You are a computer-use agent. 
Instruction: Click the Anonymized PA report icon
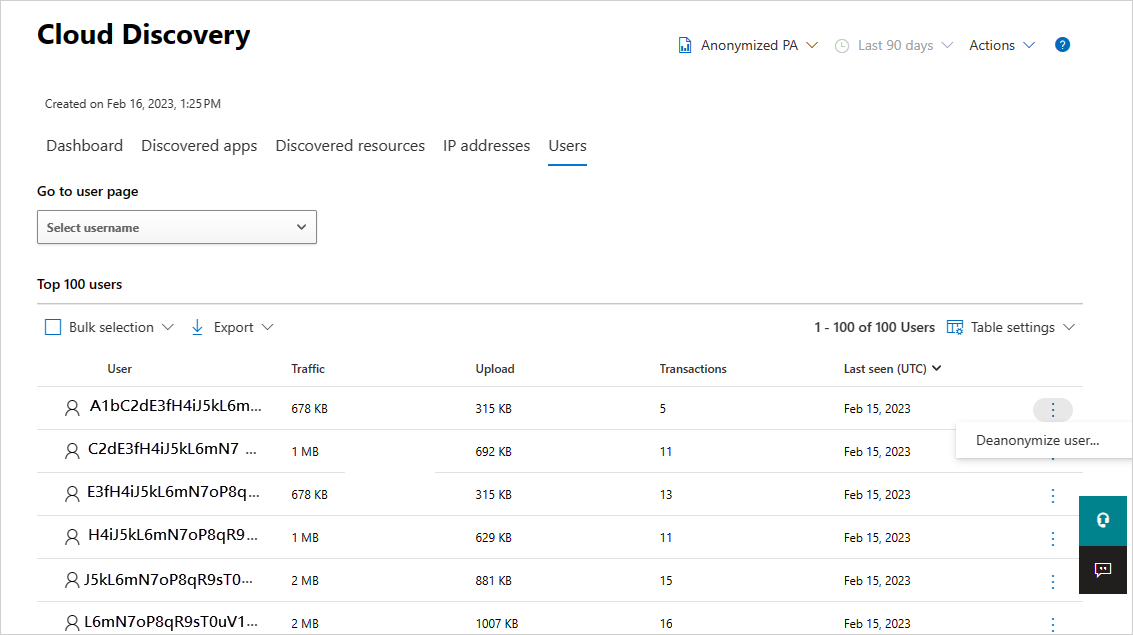click(x=684, y=46)
